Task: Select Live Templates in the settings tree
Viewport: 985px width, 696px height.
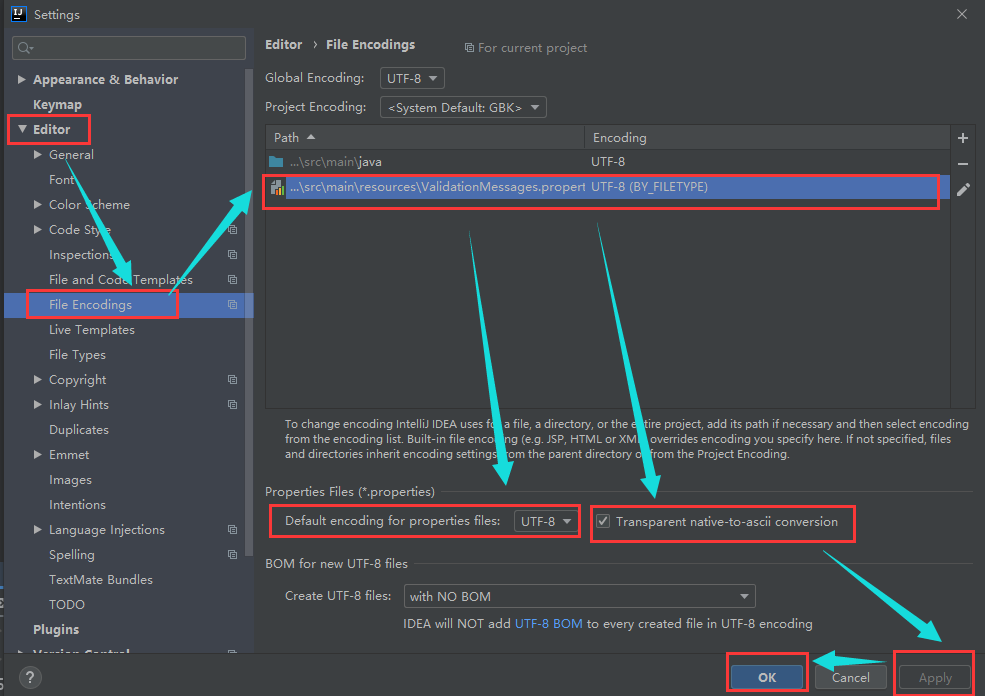Action: click(91, 329)
